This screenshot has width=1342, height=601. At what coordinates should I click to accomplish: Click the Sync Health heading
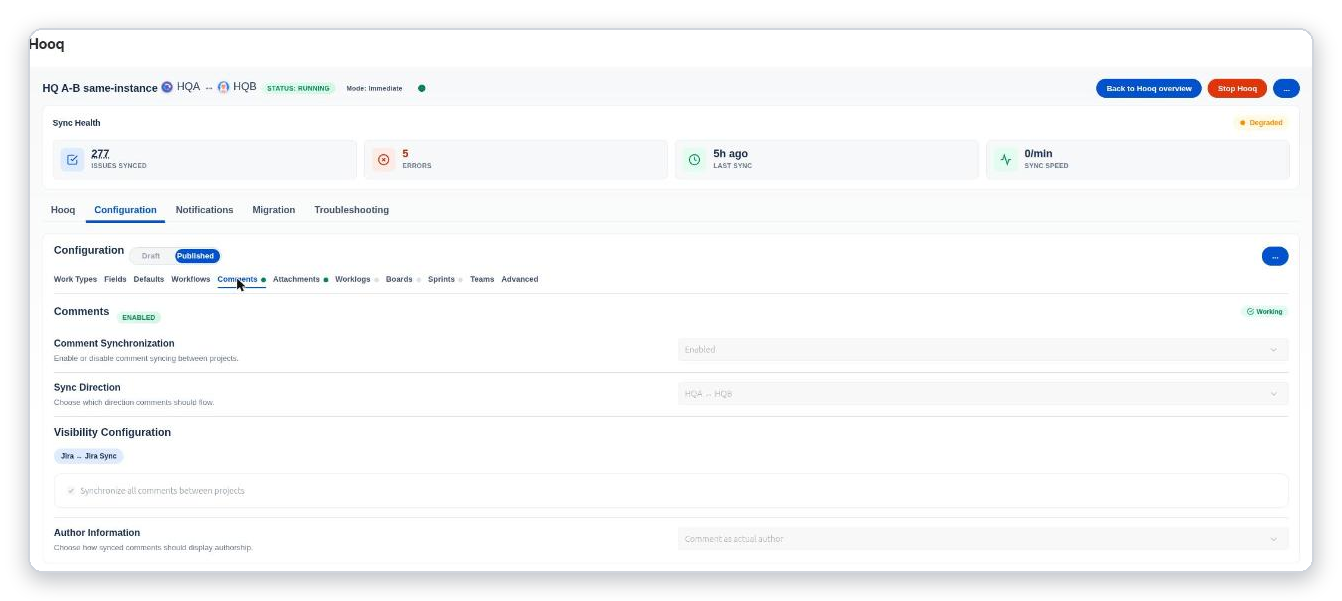pos(76,123)
